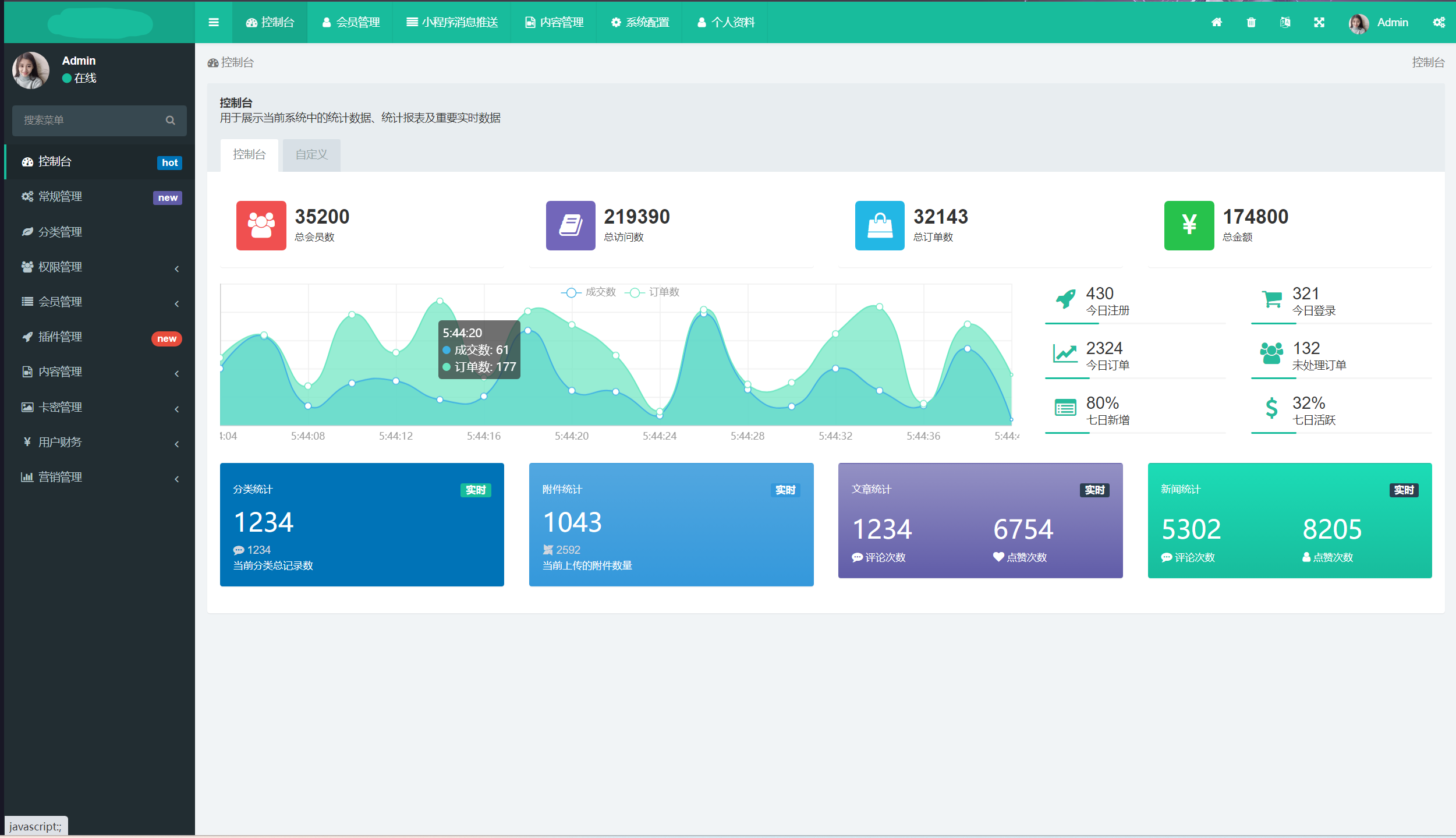Viewport: 1456px width, 838px height.
Task: Click the language switch icon in header
Action: 1285,22
